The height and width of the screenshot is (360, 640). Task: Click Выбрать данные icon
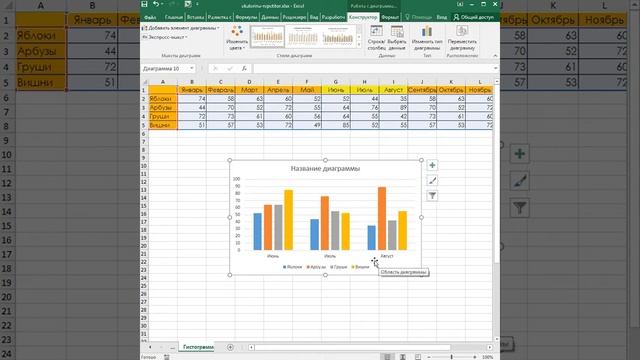(397, 31)
